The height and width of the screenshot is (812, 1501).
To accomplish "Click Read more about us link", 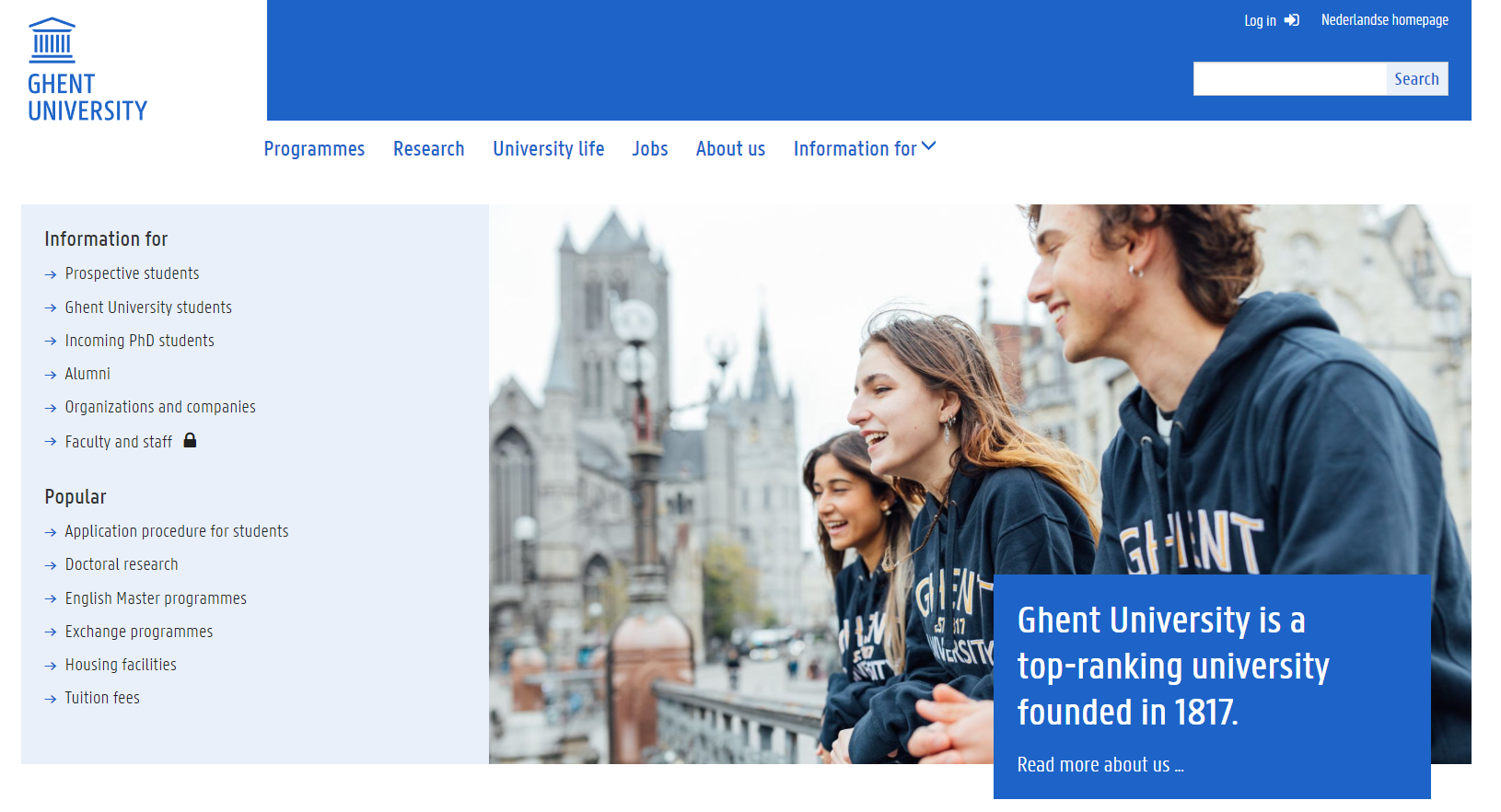I will (1100, 765).
